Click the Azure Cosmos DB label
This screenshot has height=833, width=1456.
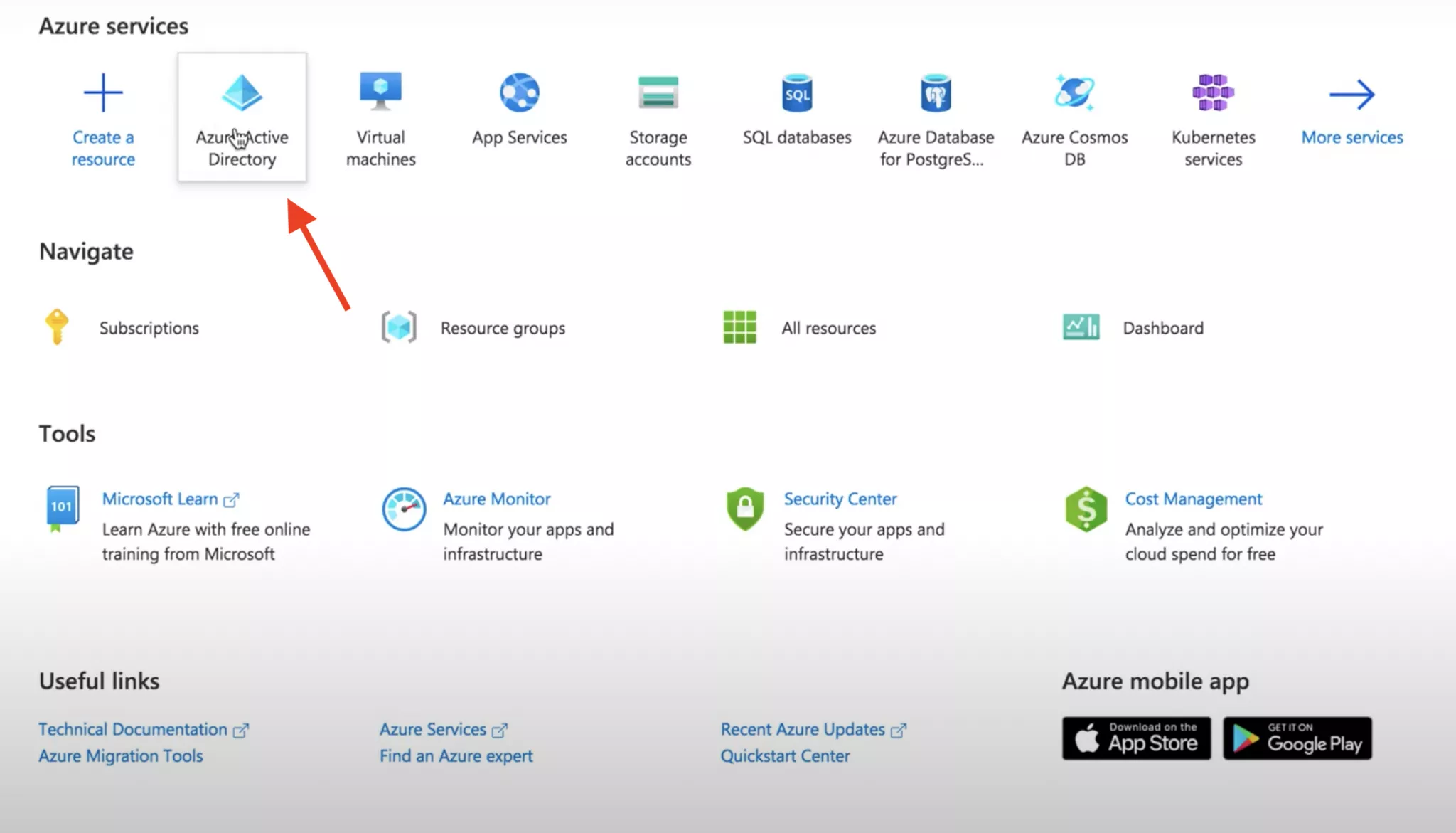coord(1074,148)
